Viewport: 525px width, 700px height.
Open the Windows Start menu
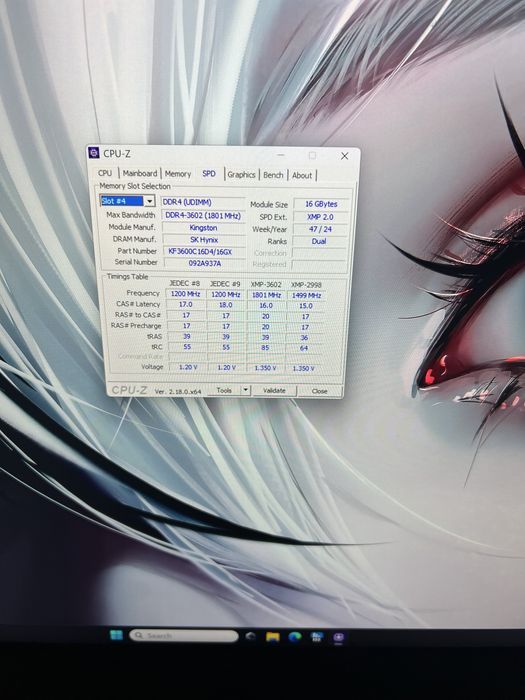[116, 635]
